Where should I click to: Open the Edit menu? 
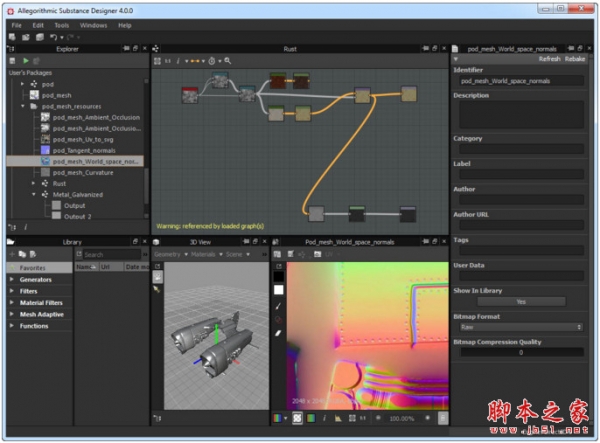(38, 25)
